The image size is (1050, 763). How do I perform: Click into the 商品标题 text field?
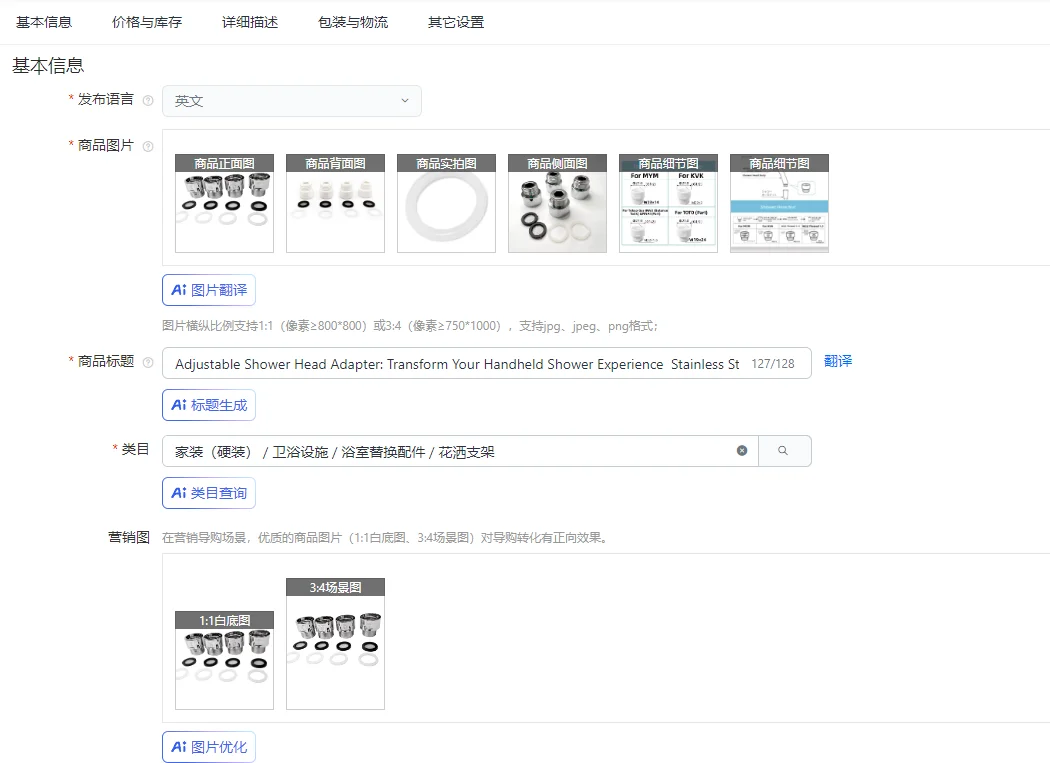(x=487, y=363)
